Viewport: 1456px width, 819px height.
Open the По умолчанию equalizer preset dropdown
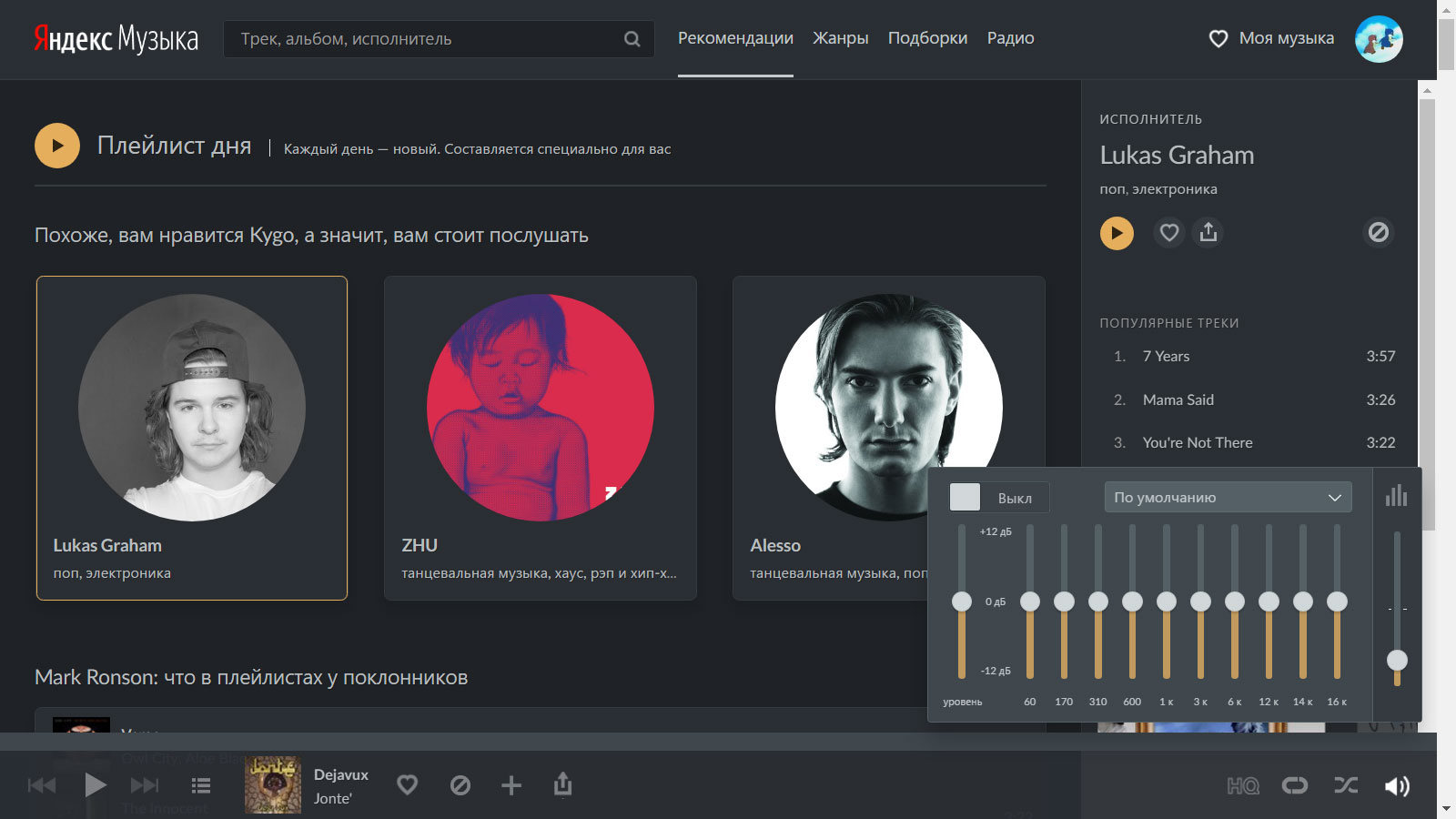[1228, 498]
